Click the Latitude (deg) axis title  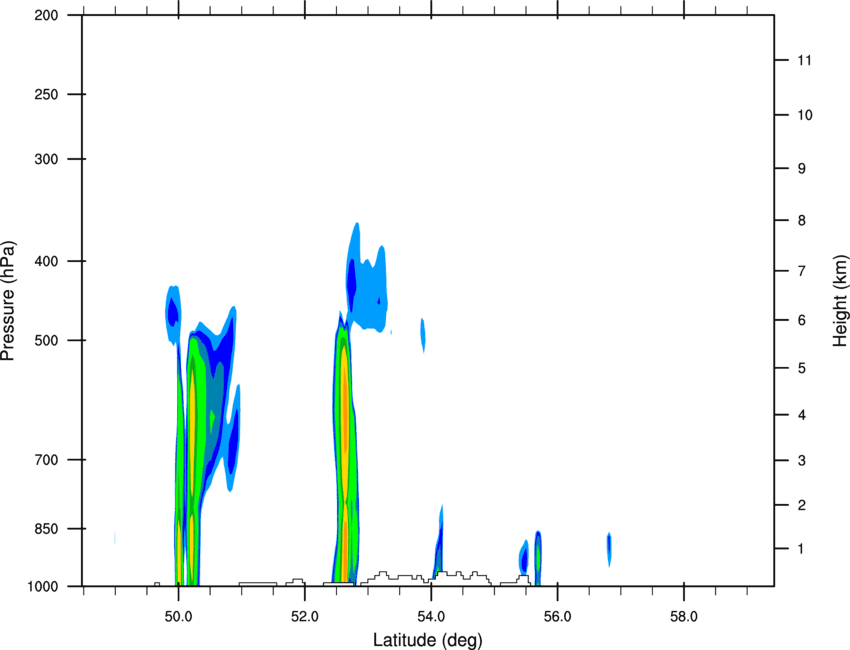coord(428,640)
